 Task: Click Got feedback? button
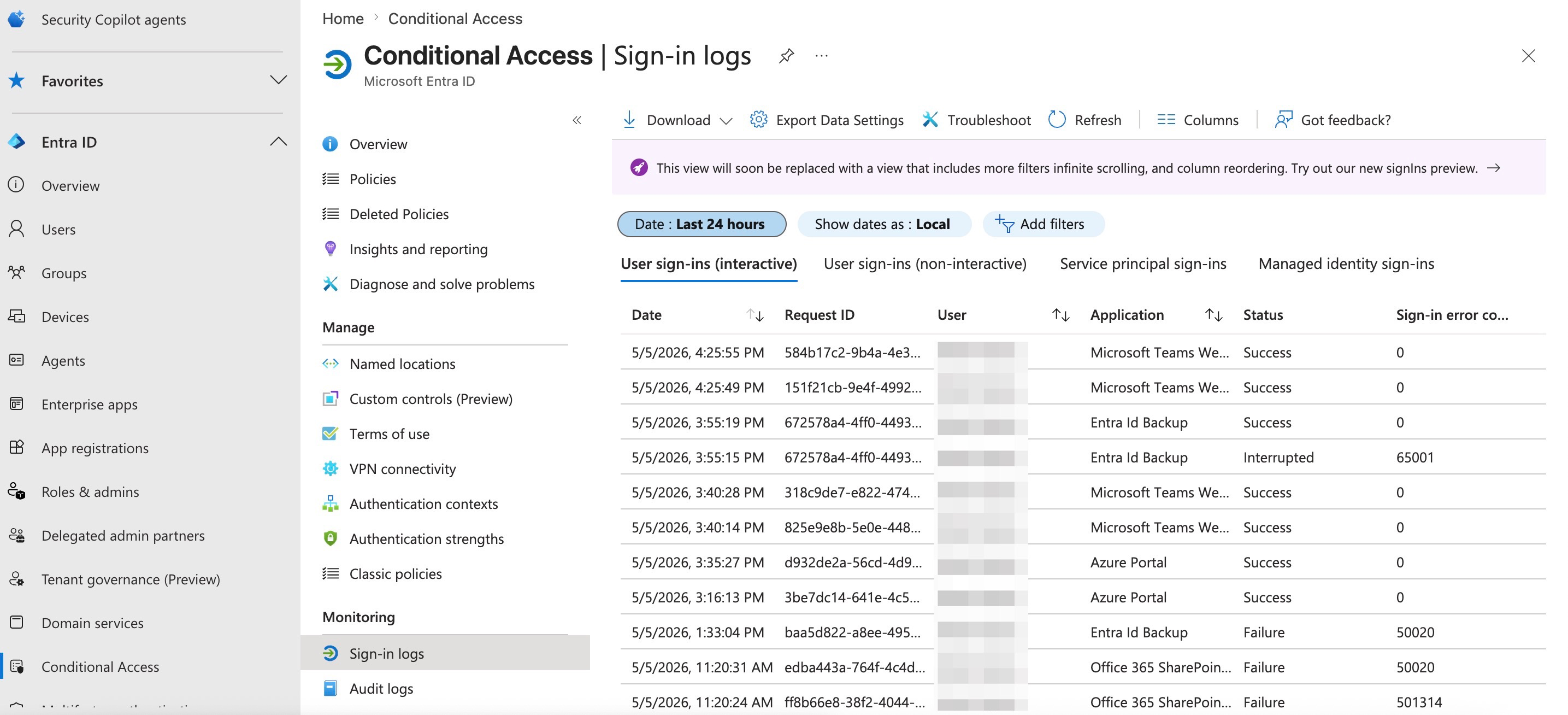click(x=1333, y=120)
